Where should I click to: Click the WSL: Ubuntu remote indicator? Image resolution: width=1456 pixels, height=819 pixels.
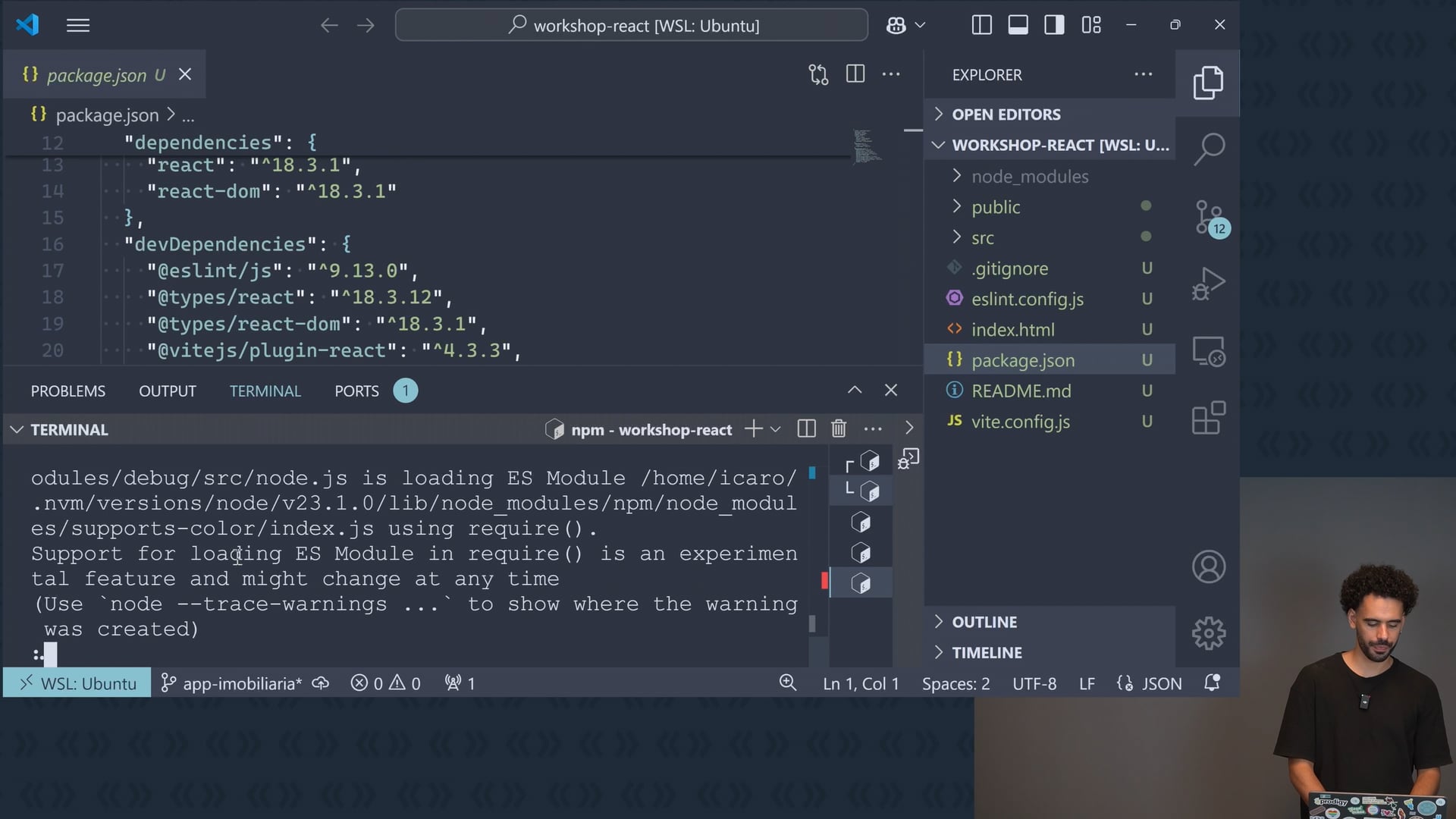(x=77, y=683)
